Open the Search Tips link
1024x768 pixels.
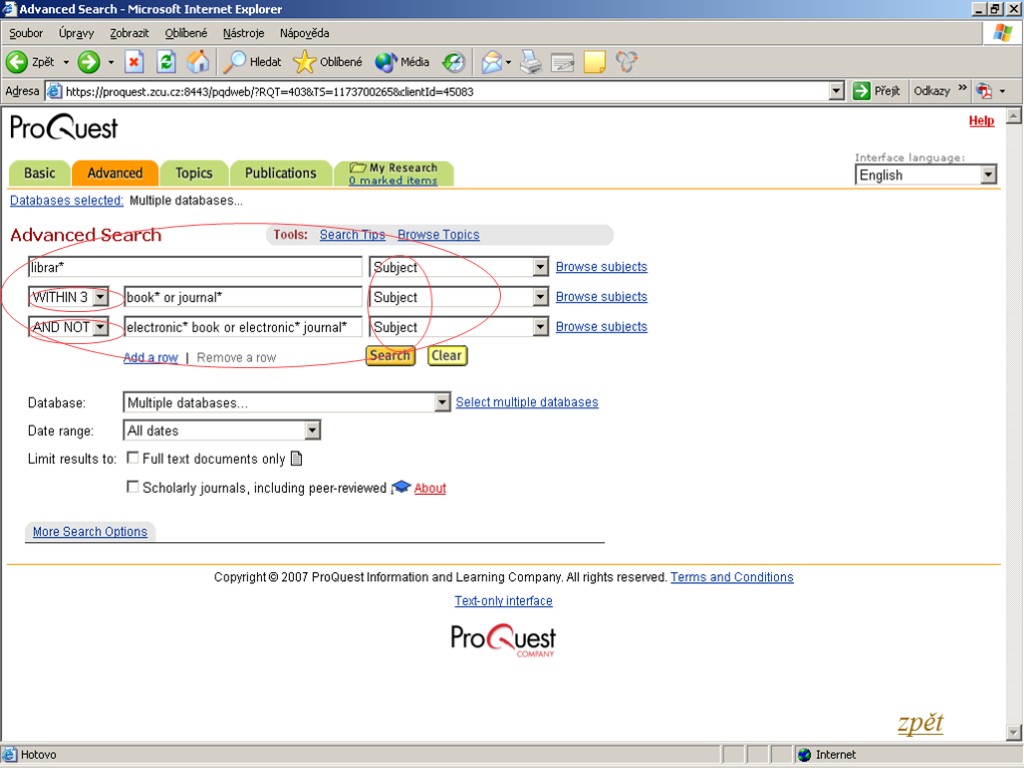click(x=352, y=235)
